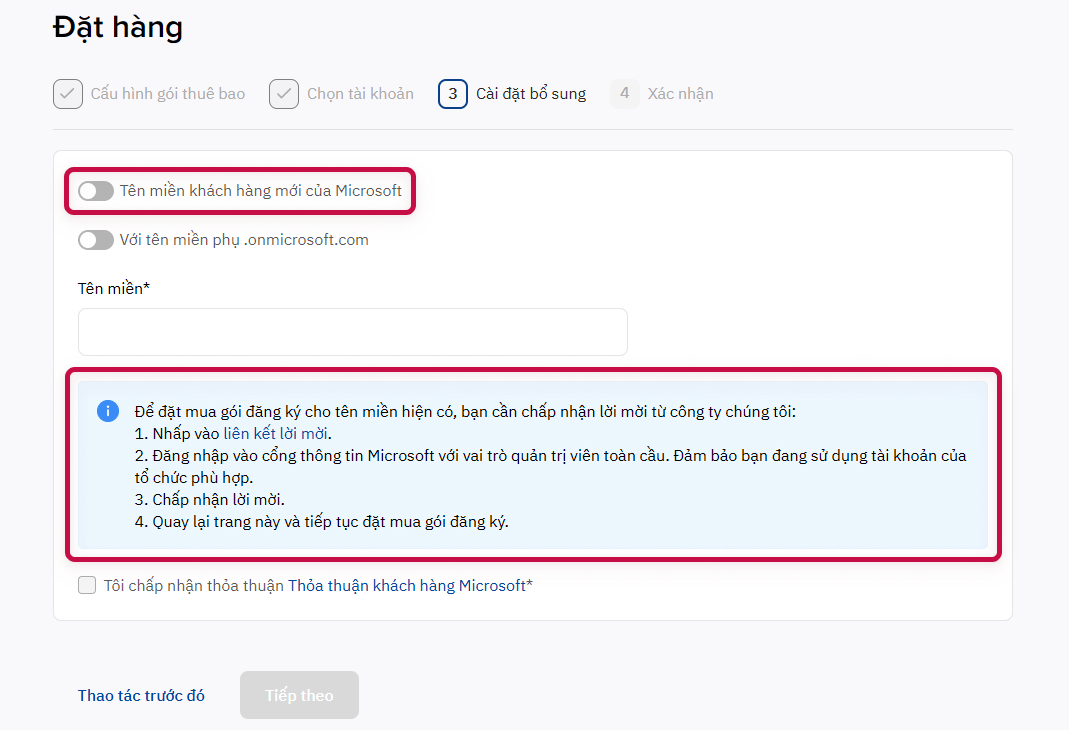This screenshot has height=730, width=1069.
Task: Open the Chọn tài khoản step label
Action: pyautogui.click(x=360, y=94)
